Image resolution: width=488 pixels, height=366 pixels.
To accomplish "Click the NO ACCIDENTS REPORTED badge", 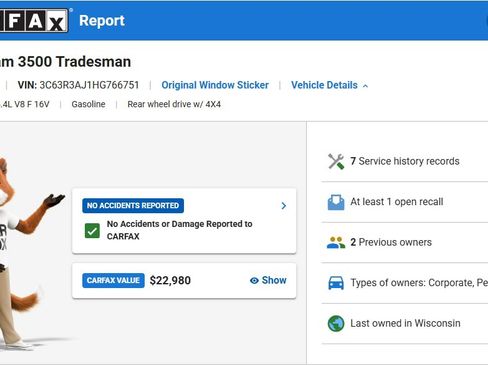I will tap(133, 206).
